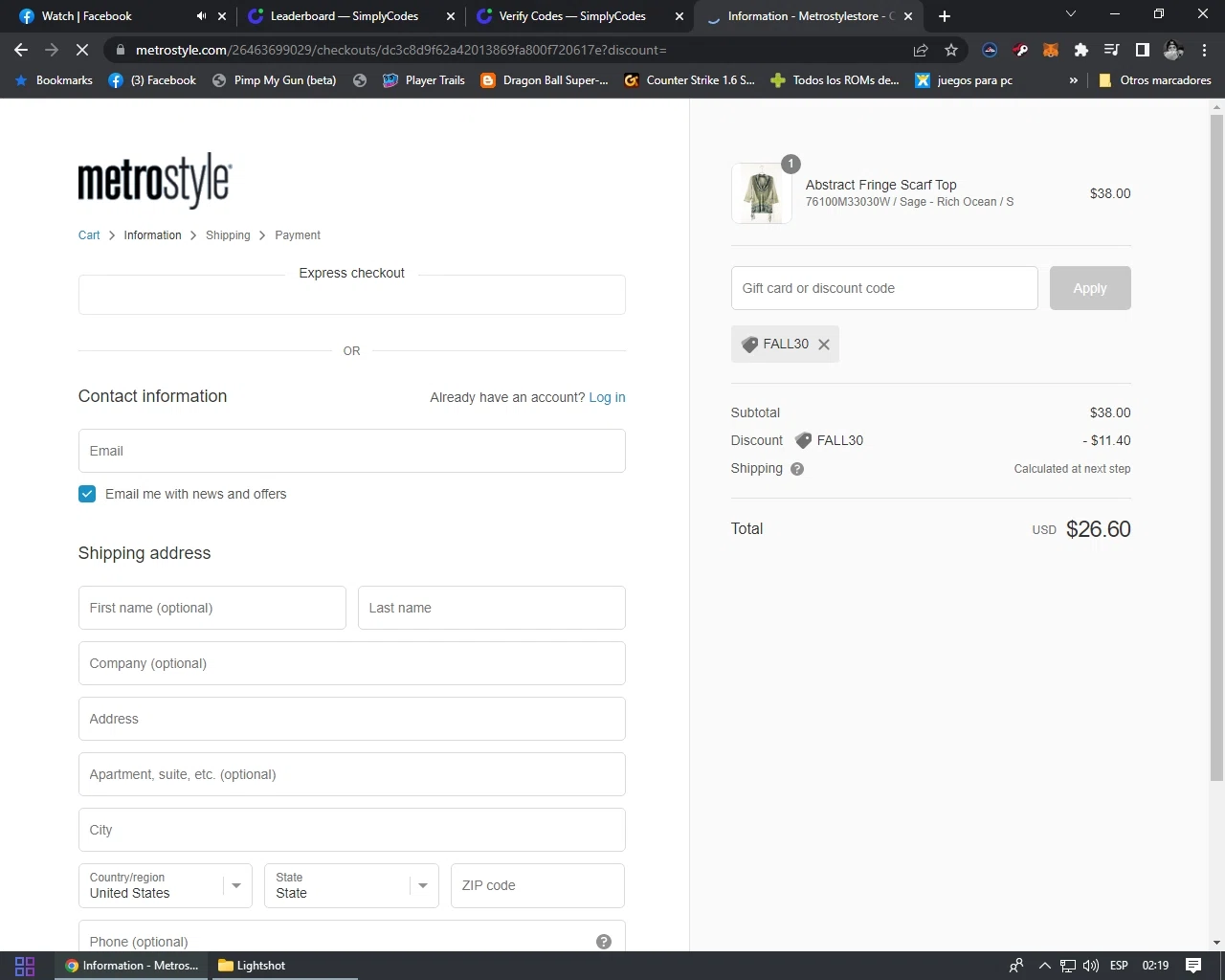Open the media control playlist icon
Image resolution: width=1225 pixels, height=980 pixels.
pos(1112,50)
